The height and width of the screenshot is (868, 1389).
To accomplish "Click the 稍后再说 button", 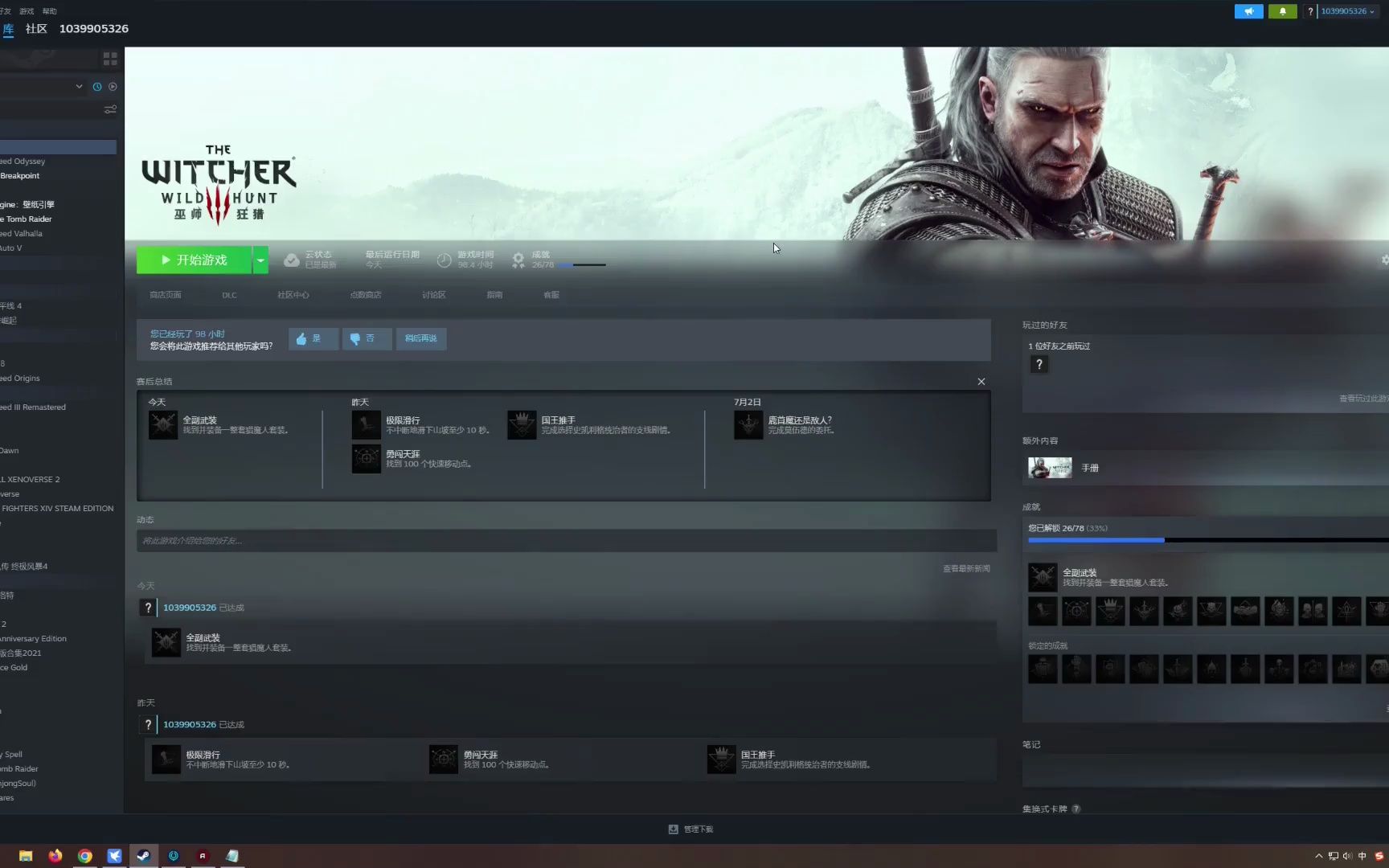I will (421, 339).
